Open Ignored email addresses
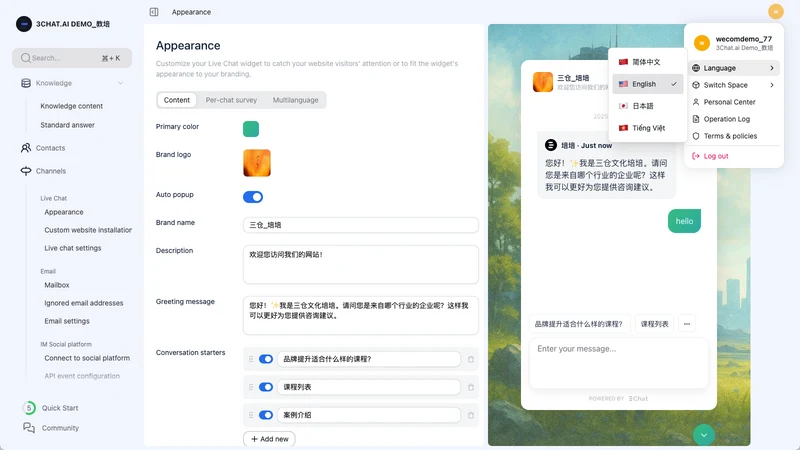 pyautogui.click(x=84, y=303)
